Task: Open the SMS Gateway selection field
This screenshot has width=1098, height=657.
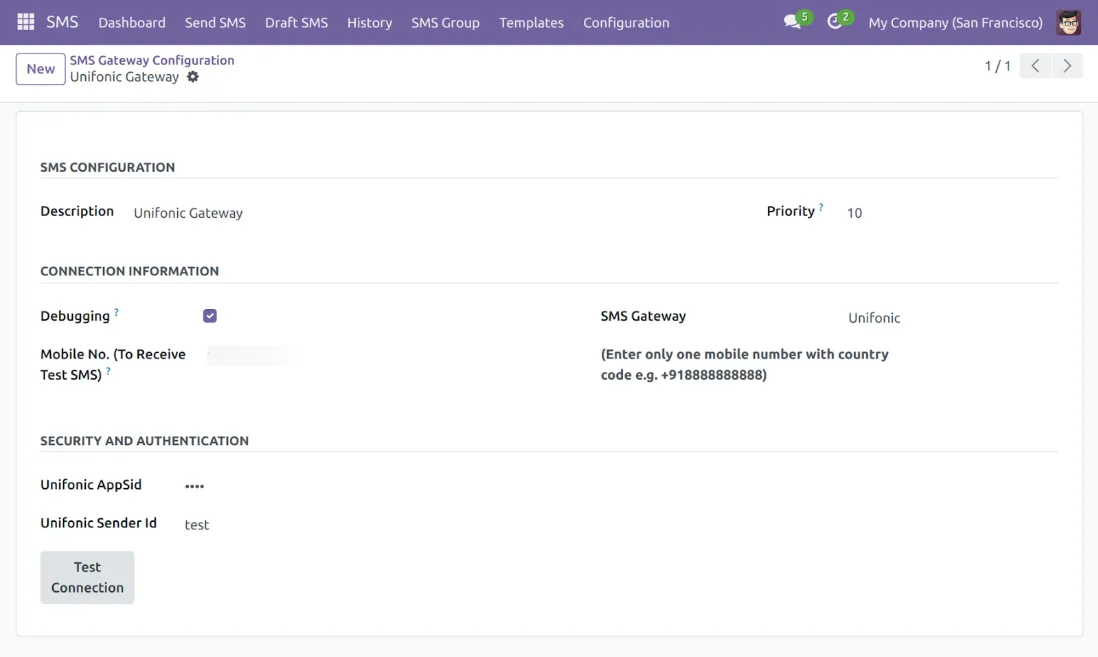Action: pyautogui.click(x=950, y=318)
